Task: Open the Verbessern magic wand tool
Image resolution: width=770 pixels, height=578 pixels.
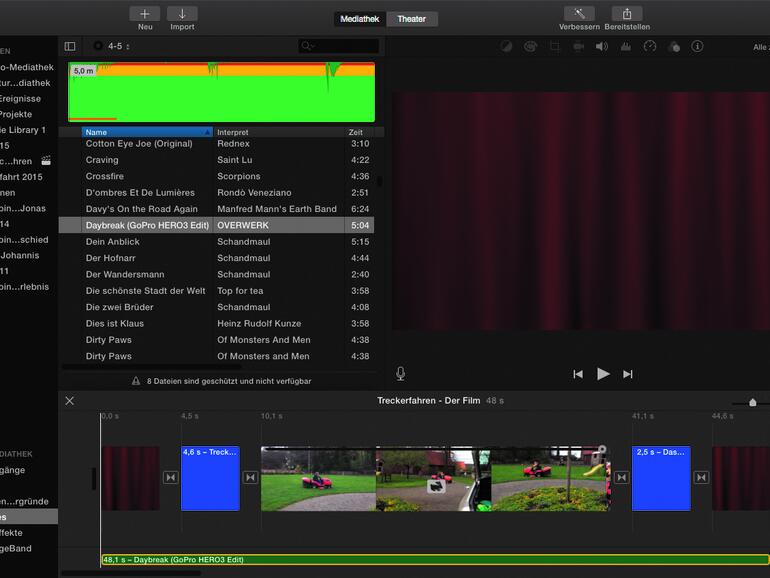Action: click(x=579, y=14)
